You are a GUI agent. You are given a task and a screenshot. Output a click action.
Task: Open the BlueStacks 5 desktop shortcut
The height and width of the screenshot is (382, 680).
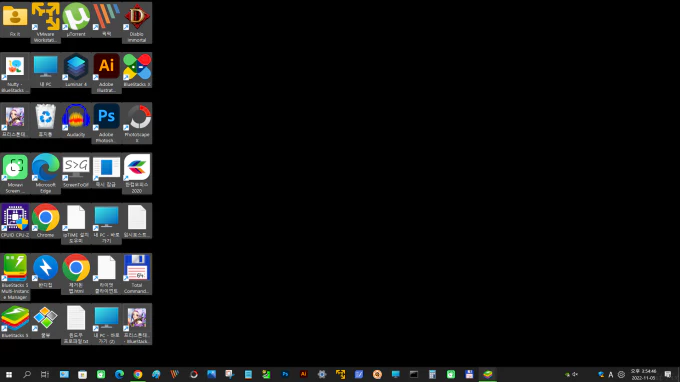[x=15, y=321]
